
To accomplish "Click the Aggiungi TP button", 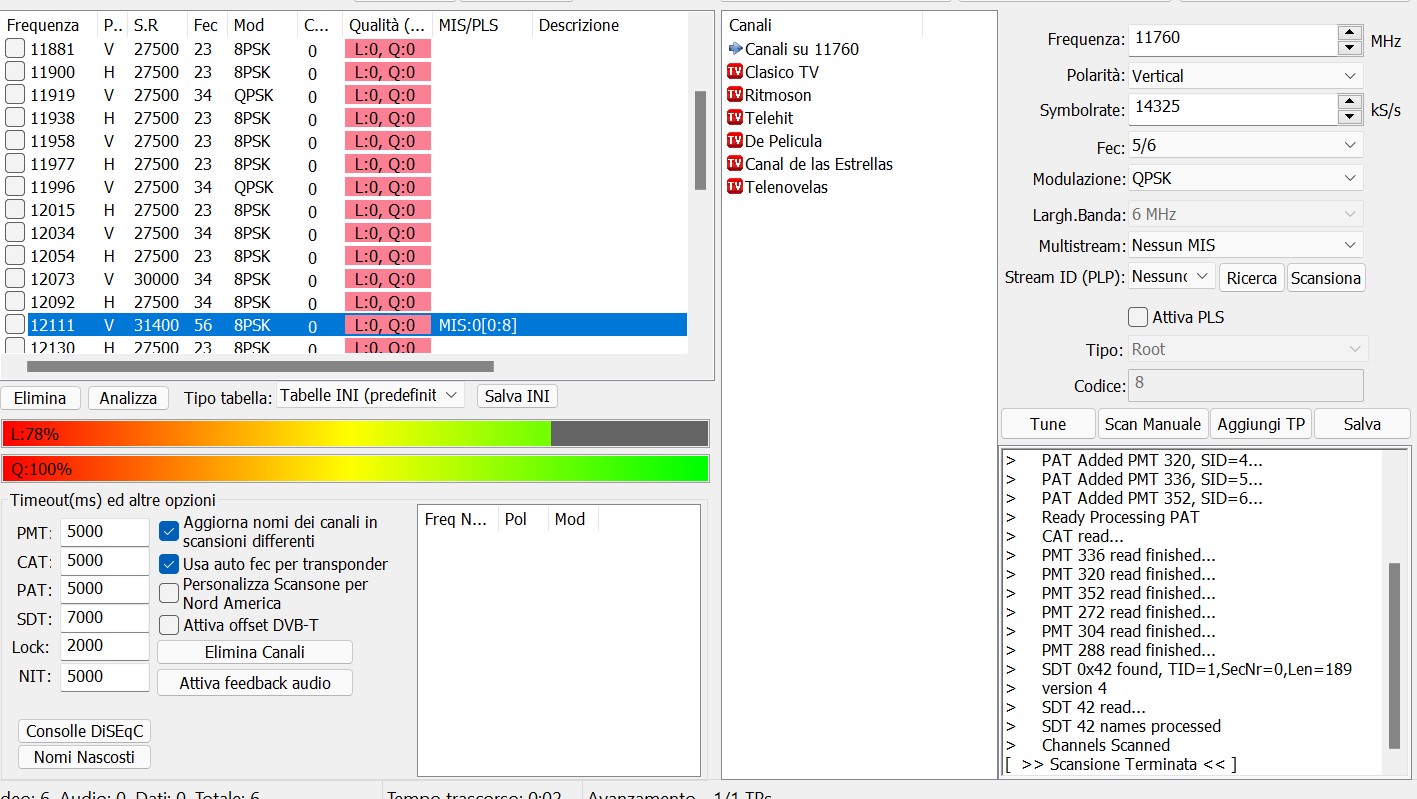I will [x=1261, y=424].
